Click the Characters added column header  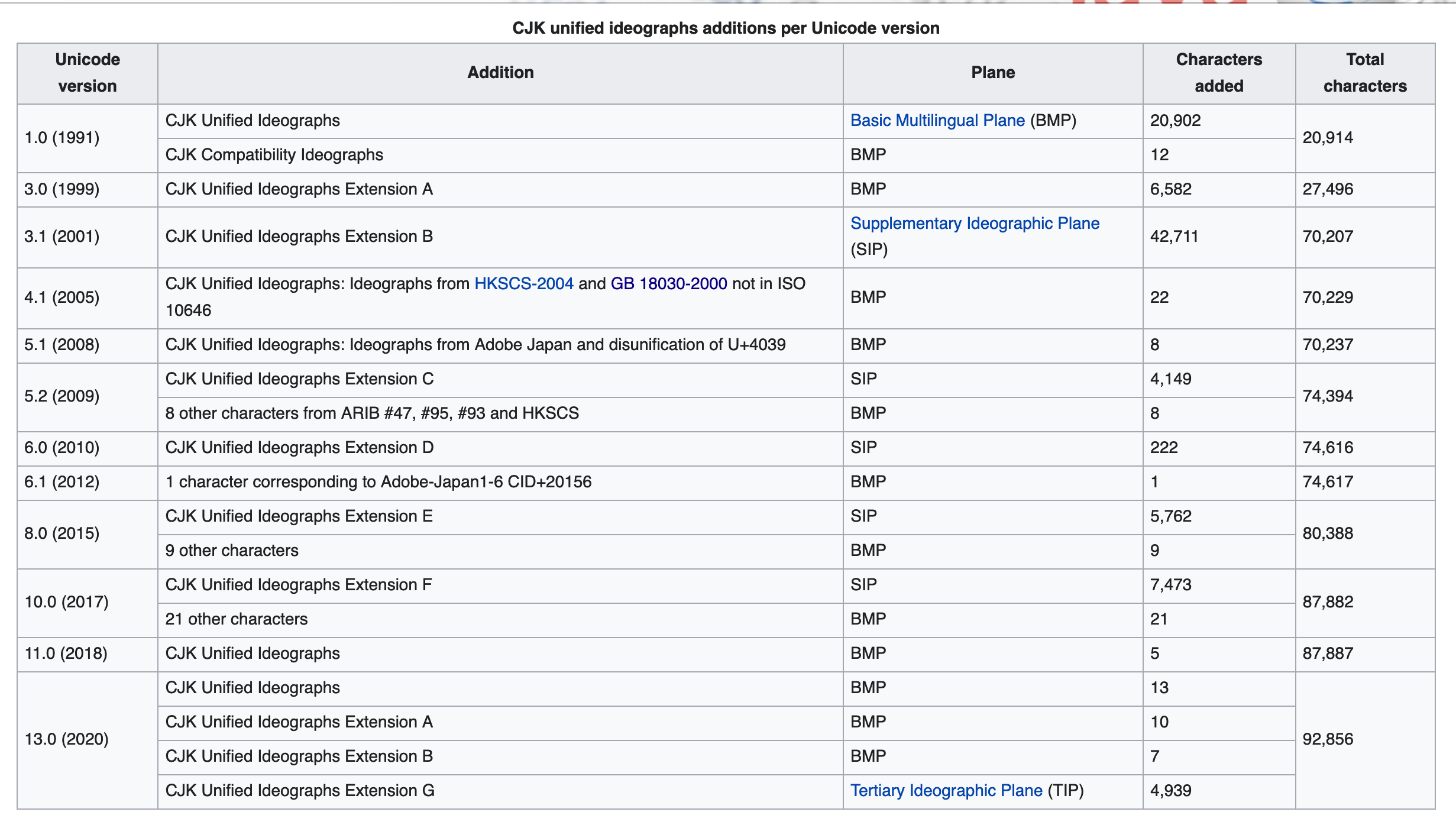coord(1218,73)
